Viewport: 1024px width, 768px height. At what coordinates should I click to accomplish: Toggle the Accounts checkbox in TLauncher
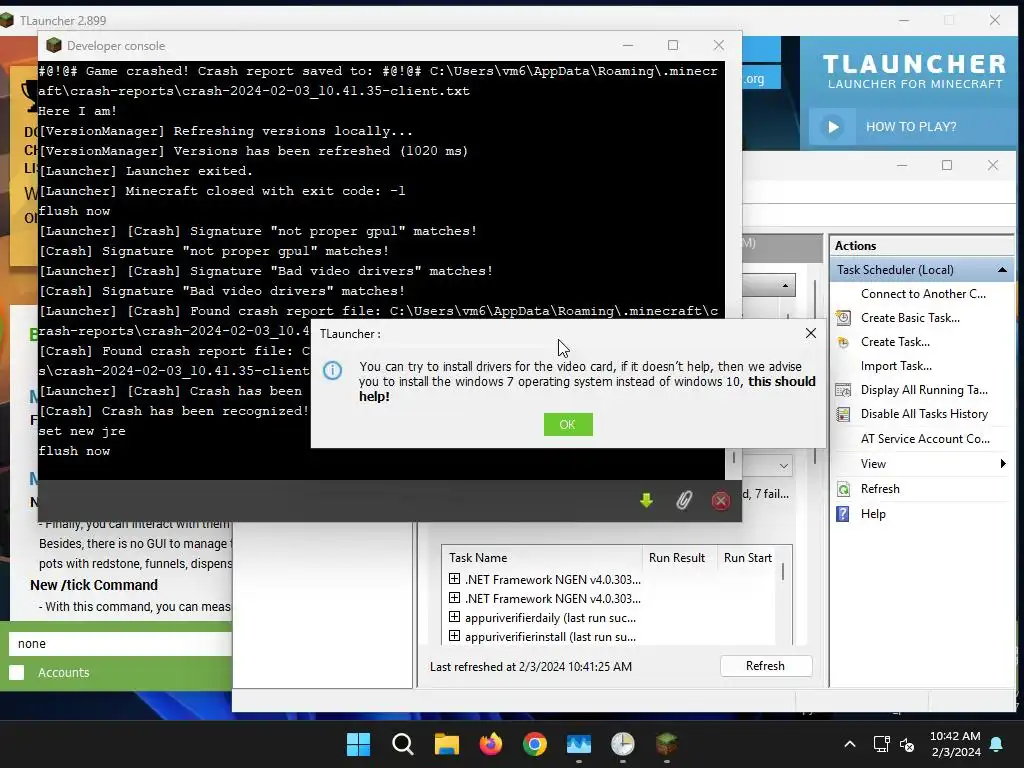click(x=17, y=673)
